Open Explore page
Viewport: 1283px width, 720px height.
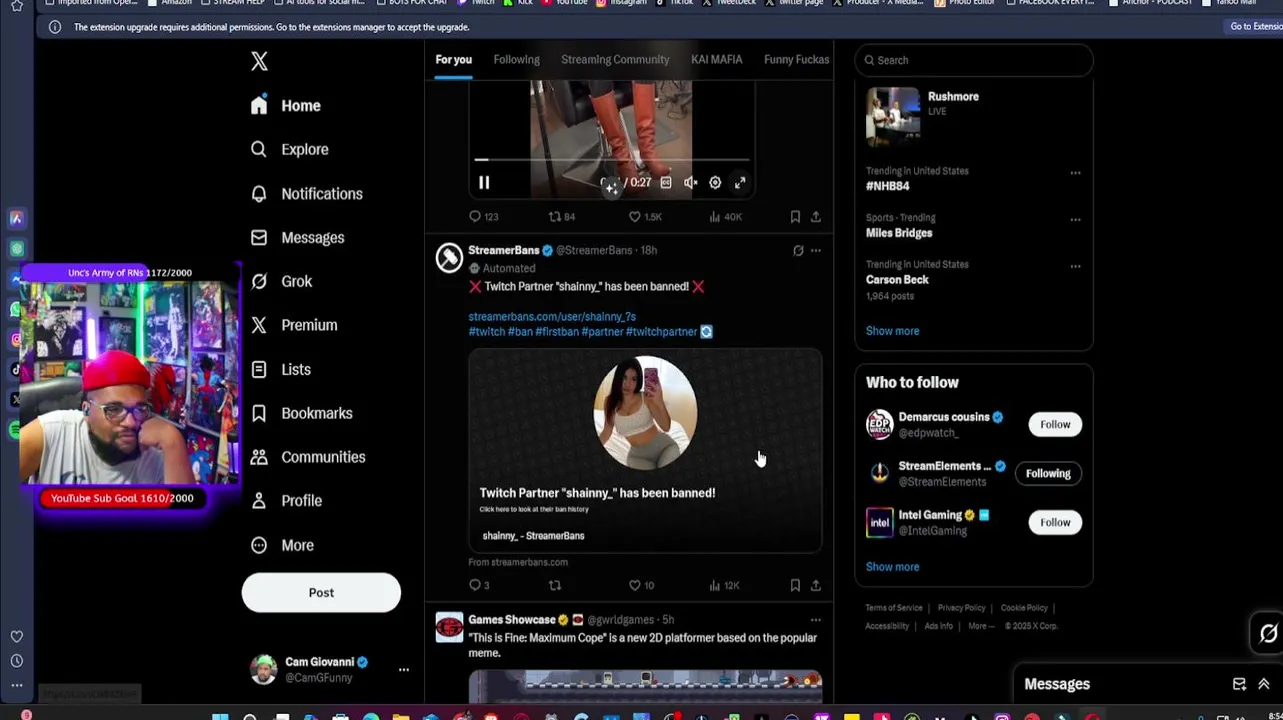[290, 149]
